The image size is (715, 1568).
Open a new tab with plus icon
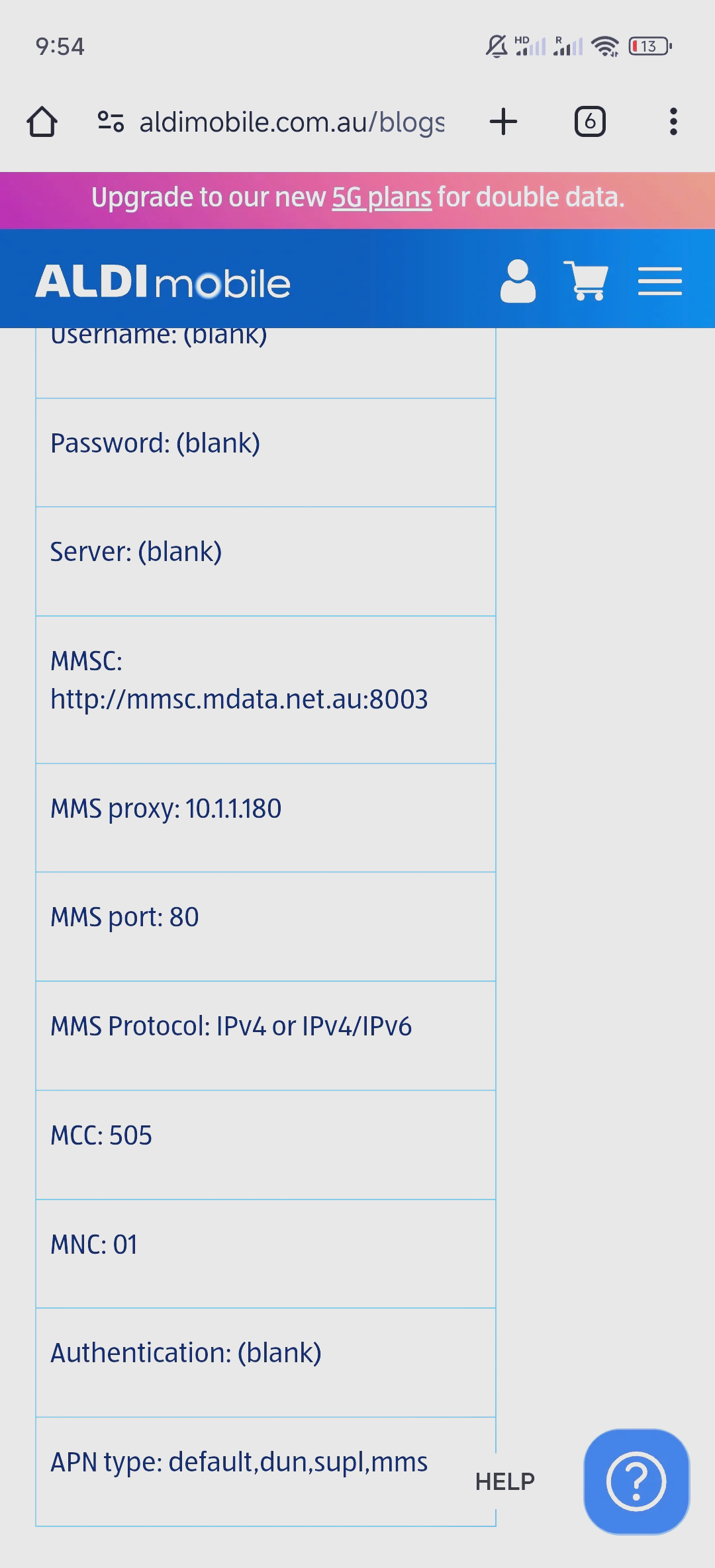503,122
